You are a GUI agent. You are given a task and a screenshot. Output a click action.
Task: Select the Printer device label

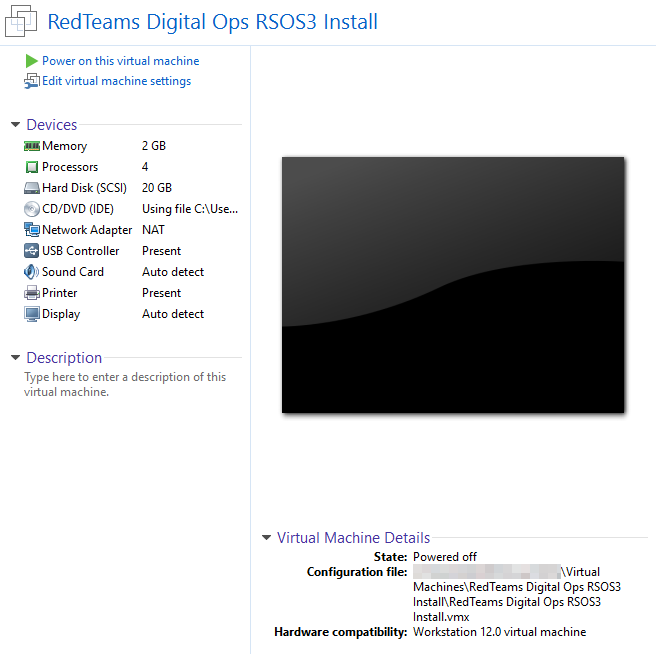click(59, 293)
